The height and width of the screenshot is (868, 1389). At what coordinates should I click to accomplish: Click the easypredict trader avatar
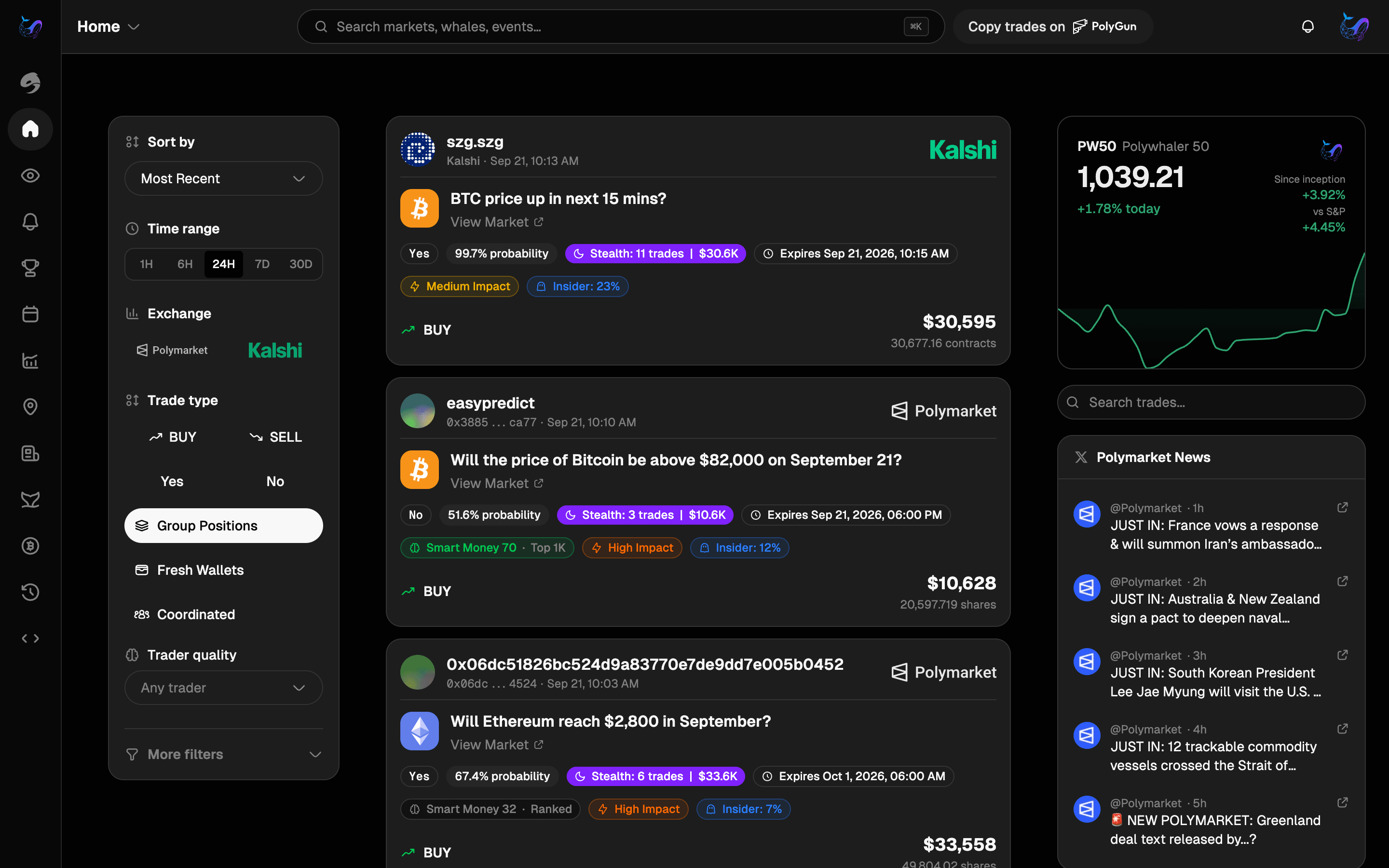click(417, 411)
